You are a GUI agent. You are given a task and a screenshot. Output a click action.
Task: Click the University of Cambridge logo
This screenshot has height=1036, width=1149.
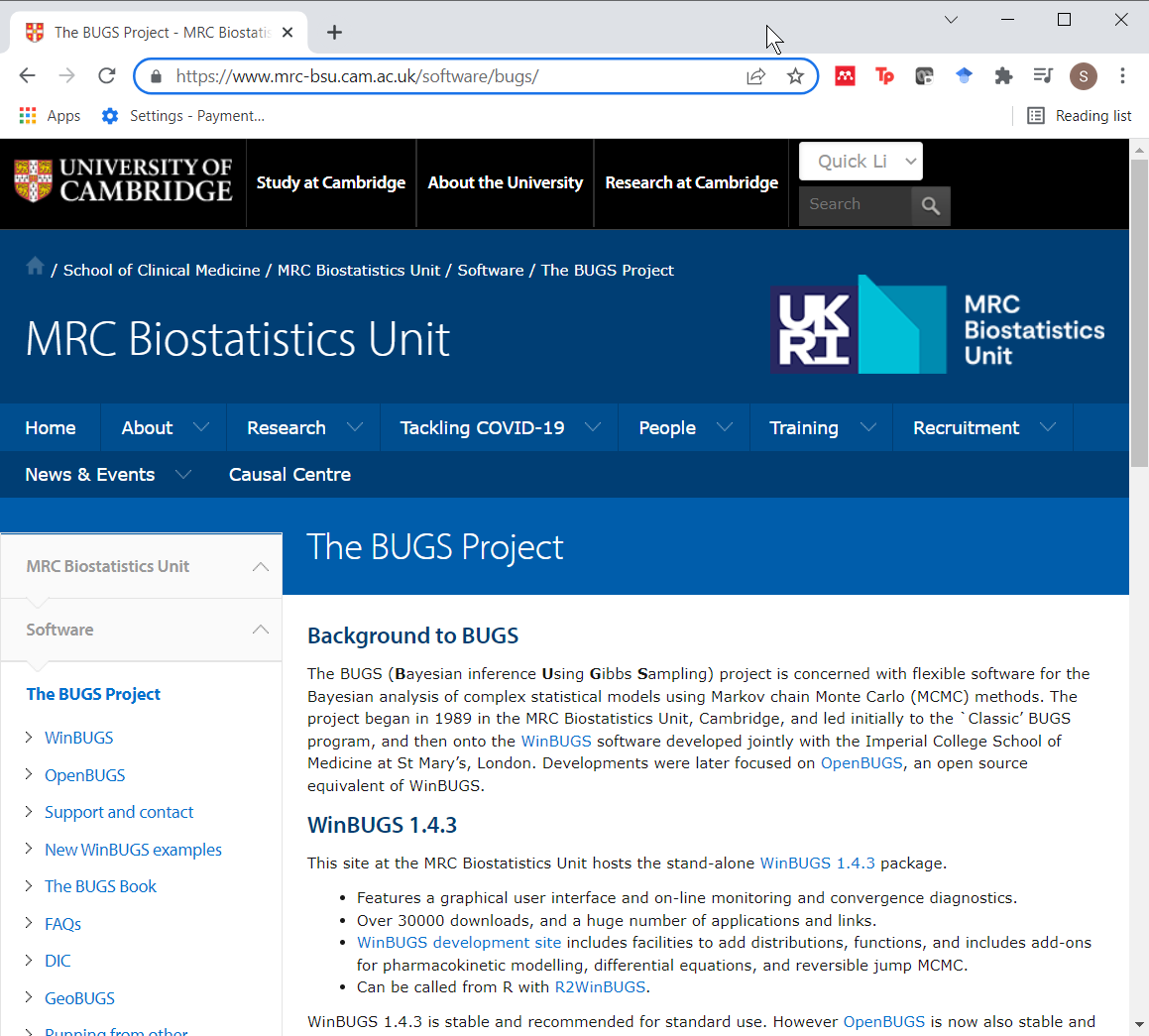click(x=123, y=180)
